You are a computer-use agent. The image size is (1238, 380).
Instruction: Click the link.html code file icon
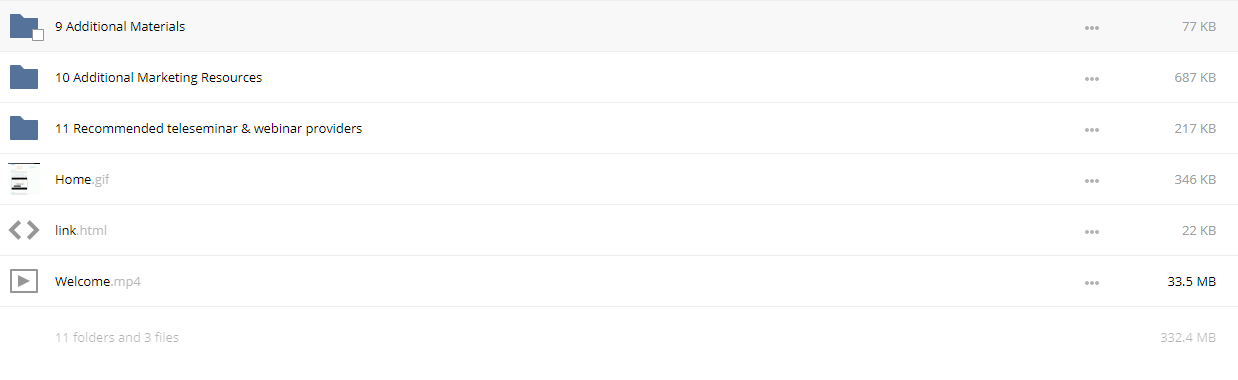24,230
